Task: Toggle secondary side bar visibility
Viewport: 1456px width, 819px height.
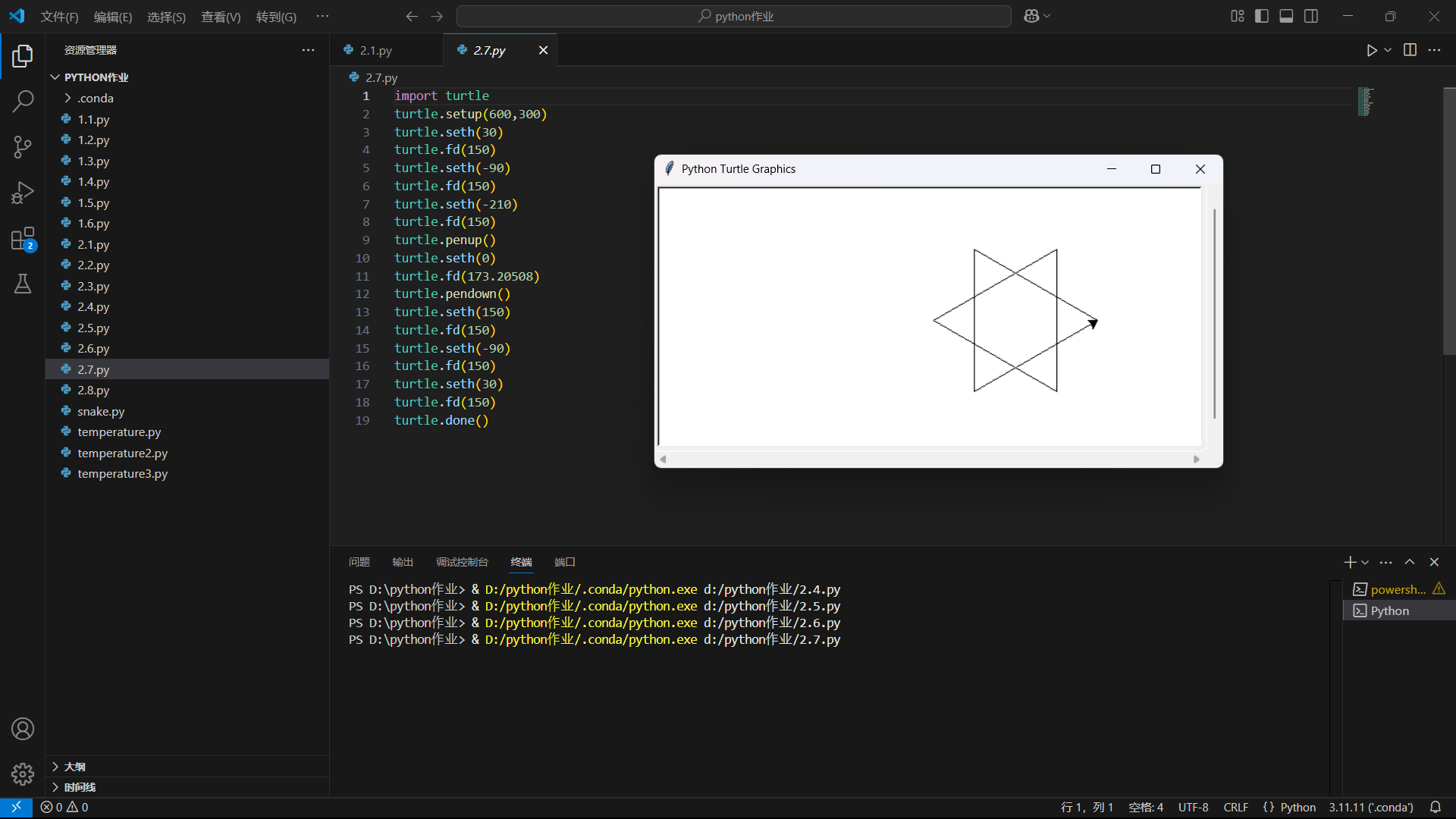Action: pyautogui.click(x=1311, y=16)
